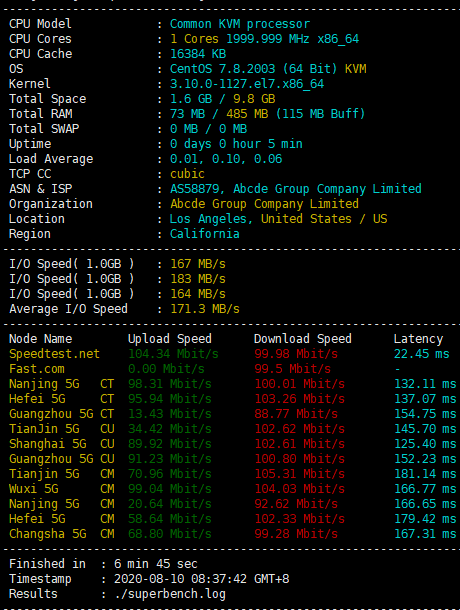Click Guangzhou CT upload '13.43 Mbit/s'
The width and height of the screenshot is (460, 610).
(170, 414)
